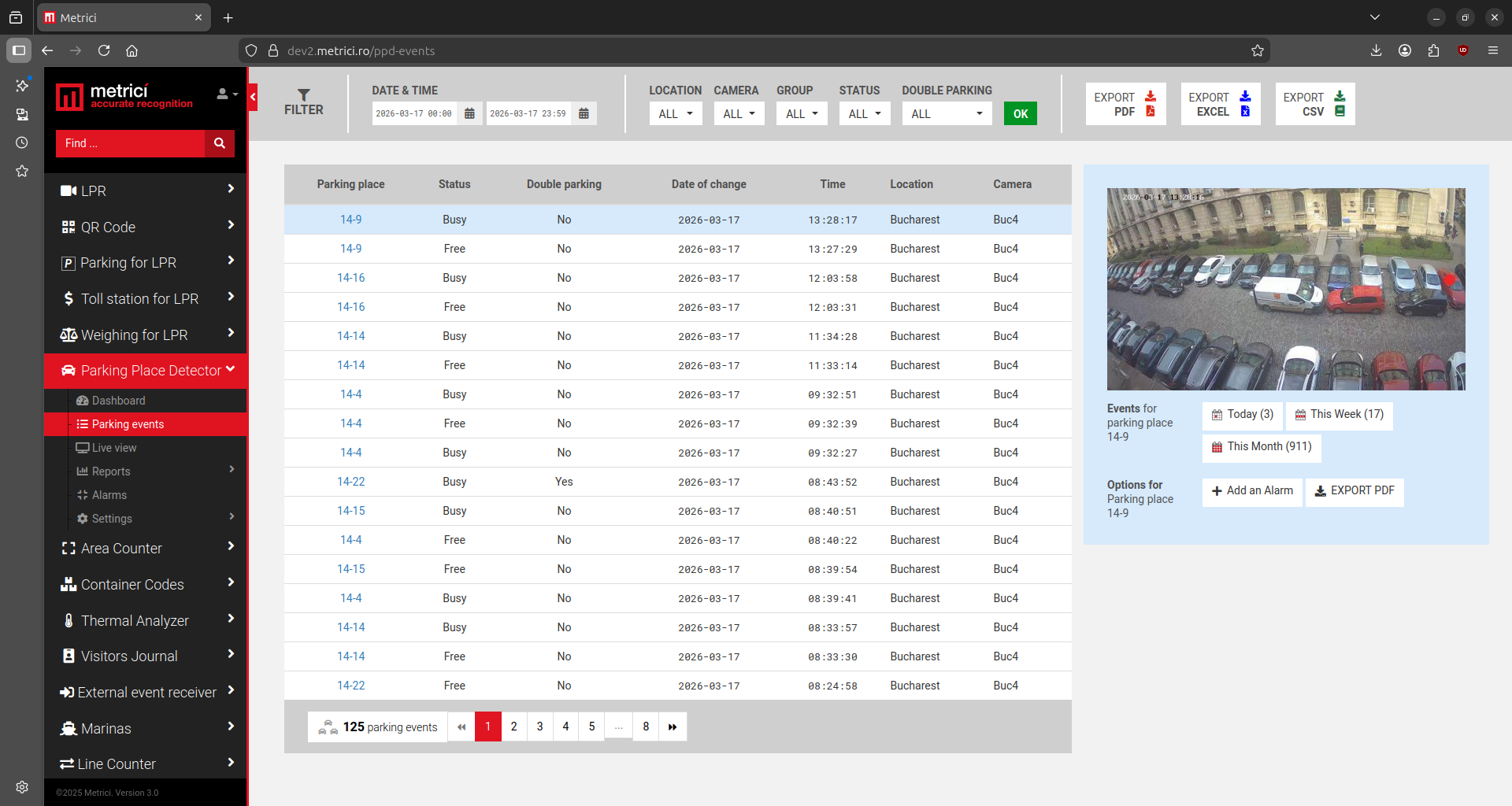
Task: Export PDF for parking place 14-9
Action: click(x=1354, y=491)
